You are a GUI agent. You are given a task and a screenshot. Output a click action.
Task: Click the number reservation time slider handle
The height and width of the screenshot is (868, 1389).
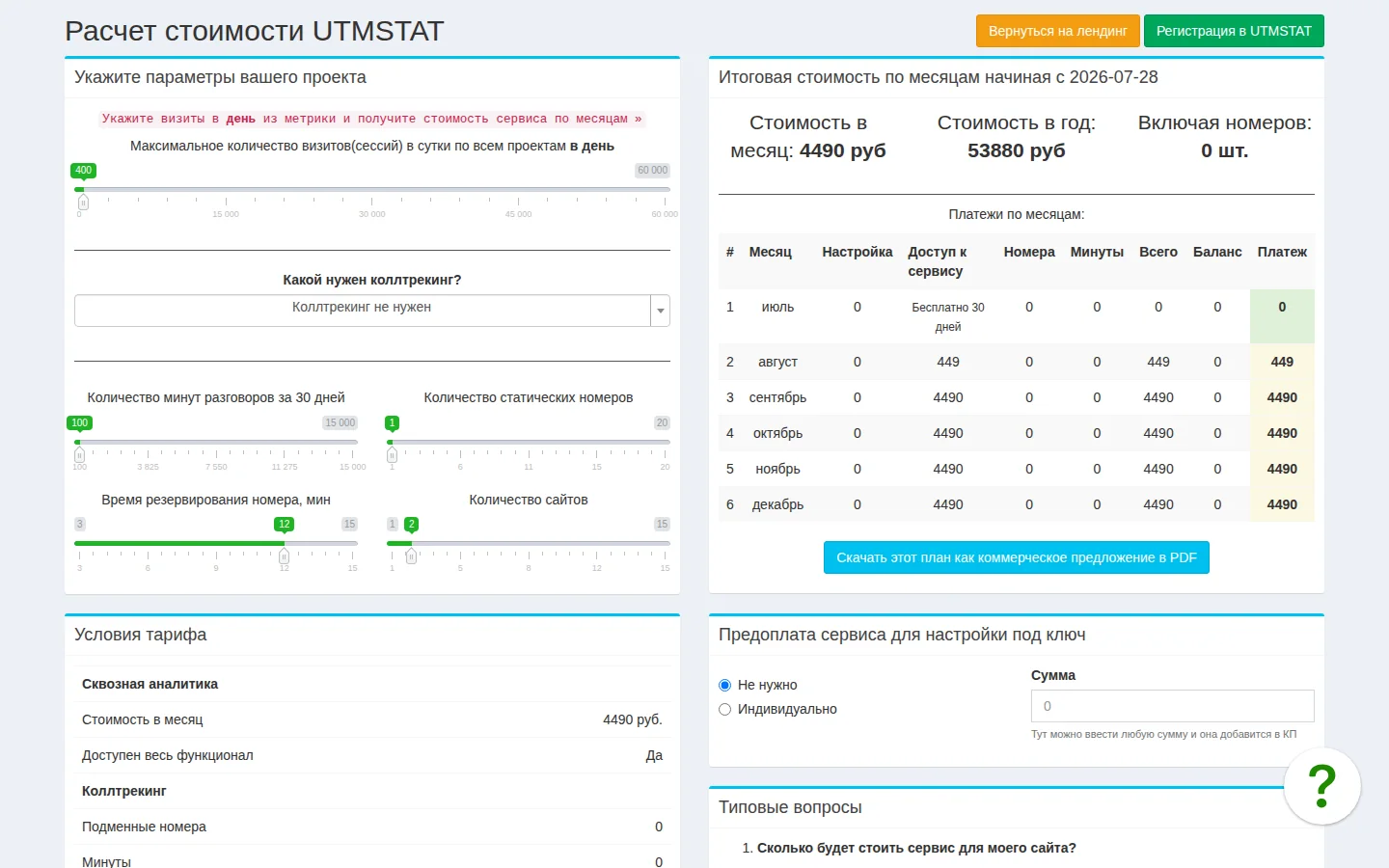[284, 556]
